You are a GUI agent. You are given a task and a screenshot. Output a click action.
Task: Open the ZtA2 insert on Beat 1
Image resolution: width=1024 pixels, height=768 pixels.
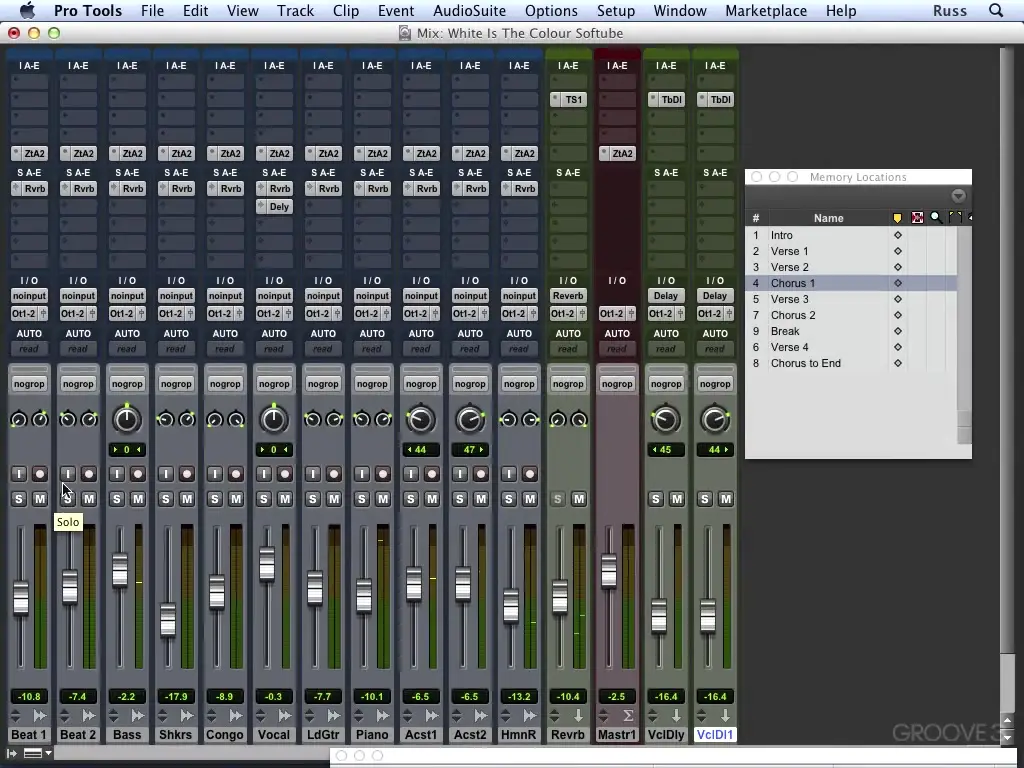point(29,153)
